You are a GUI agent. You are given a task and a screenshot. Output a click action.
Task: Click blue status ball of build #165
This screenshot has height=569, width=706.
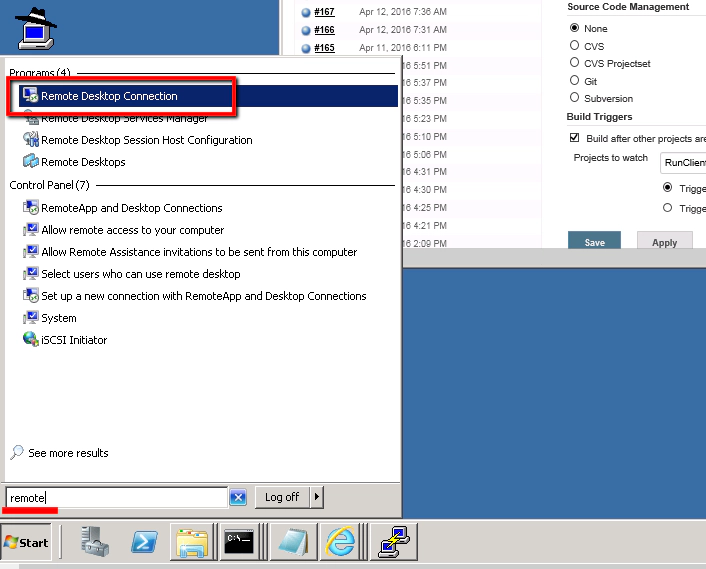pyautogui.click(x=306, y=49)
